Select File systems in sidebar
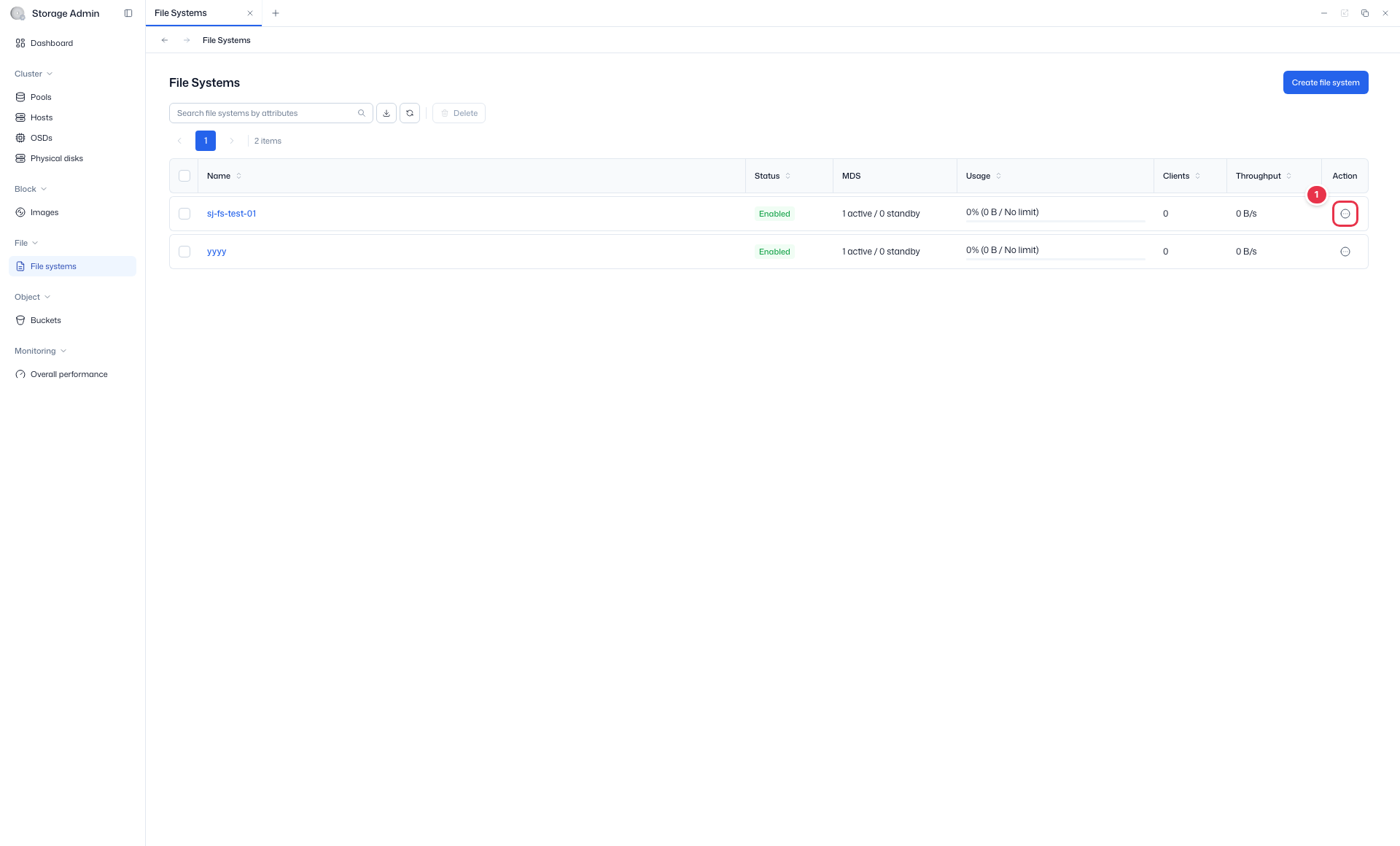 pos(72,266)
